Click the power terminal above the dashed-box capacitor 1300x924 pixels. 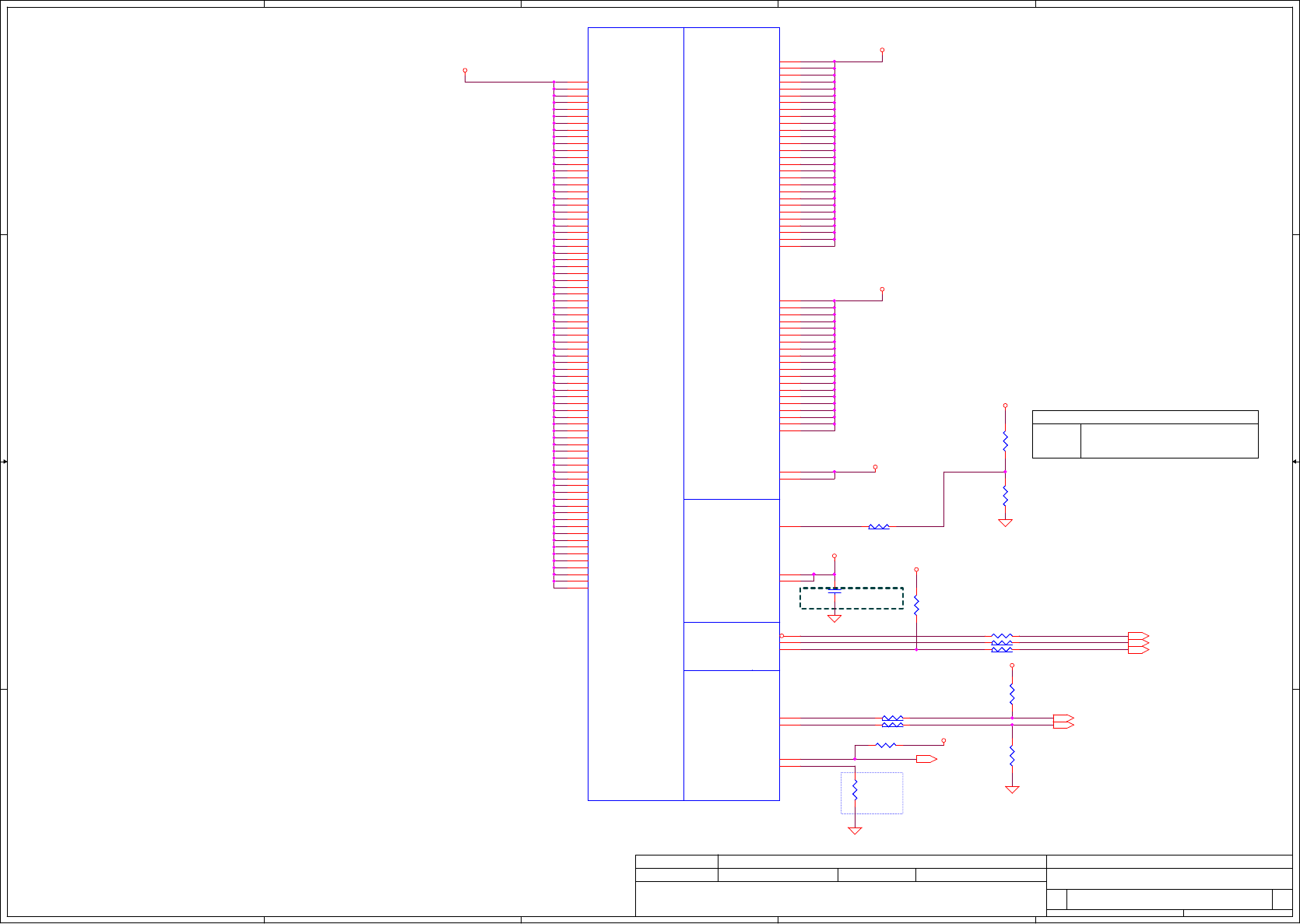tap(834, 557)
